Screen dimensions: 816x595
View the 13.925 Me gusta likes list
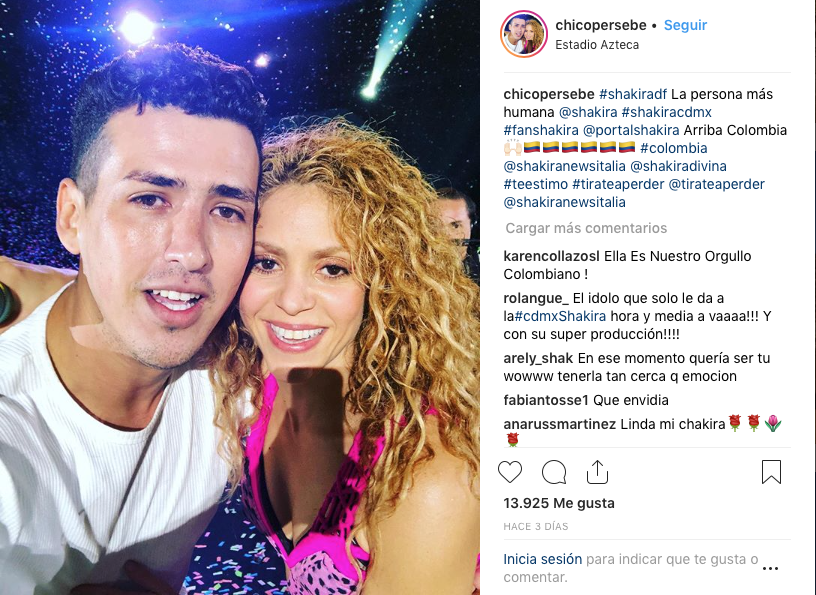click(559, 503)
